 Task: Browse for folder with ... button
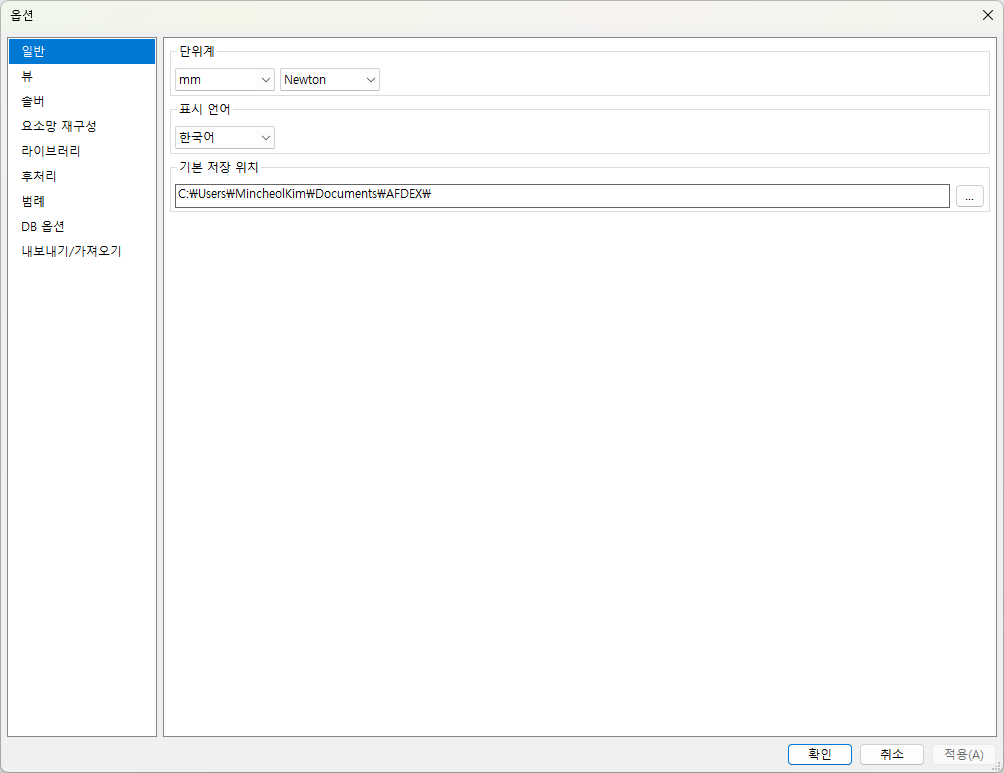969,196
